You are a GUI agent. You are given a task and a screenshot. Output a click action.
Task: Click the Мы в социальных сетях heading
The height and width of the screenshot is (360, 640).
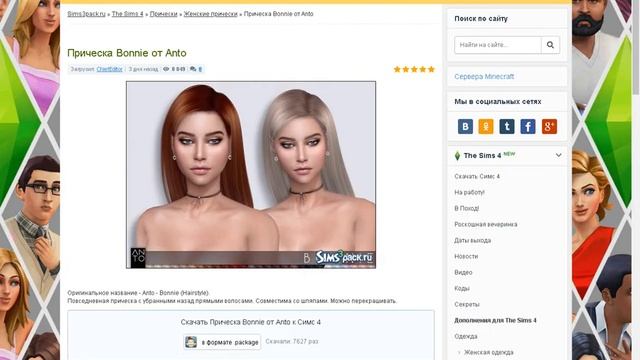pyautogui.click(x=498, y=102)
